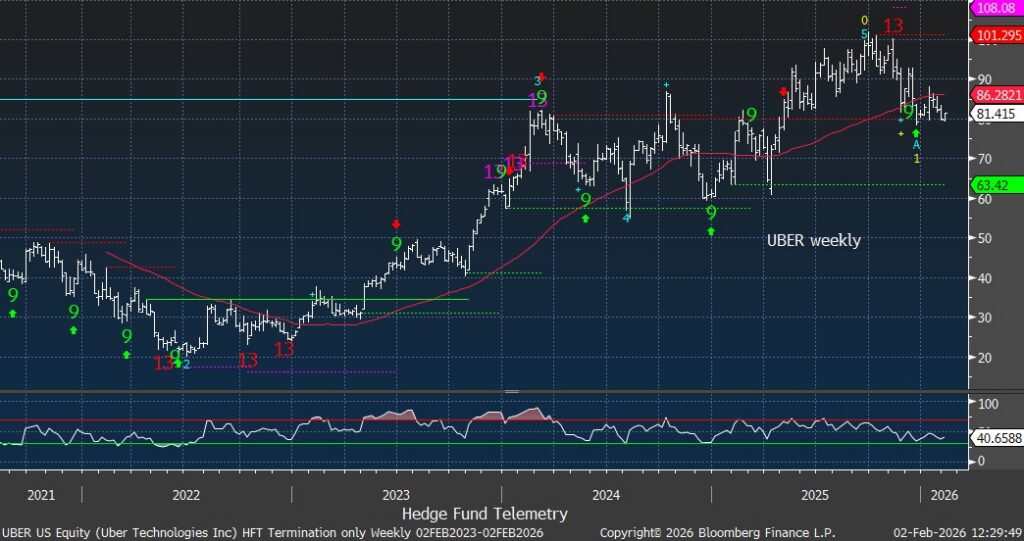
Task: Click the UBER weekly chart annotation
Action: (813, 241)
